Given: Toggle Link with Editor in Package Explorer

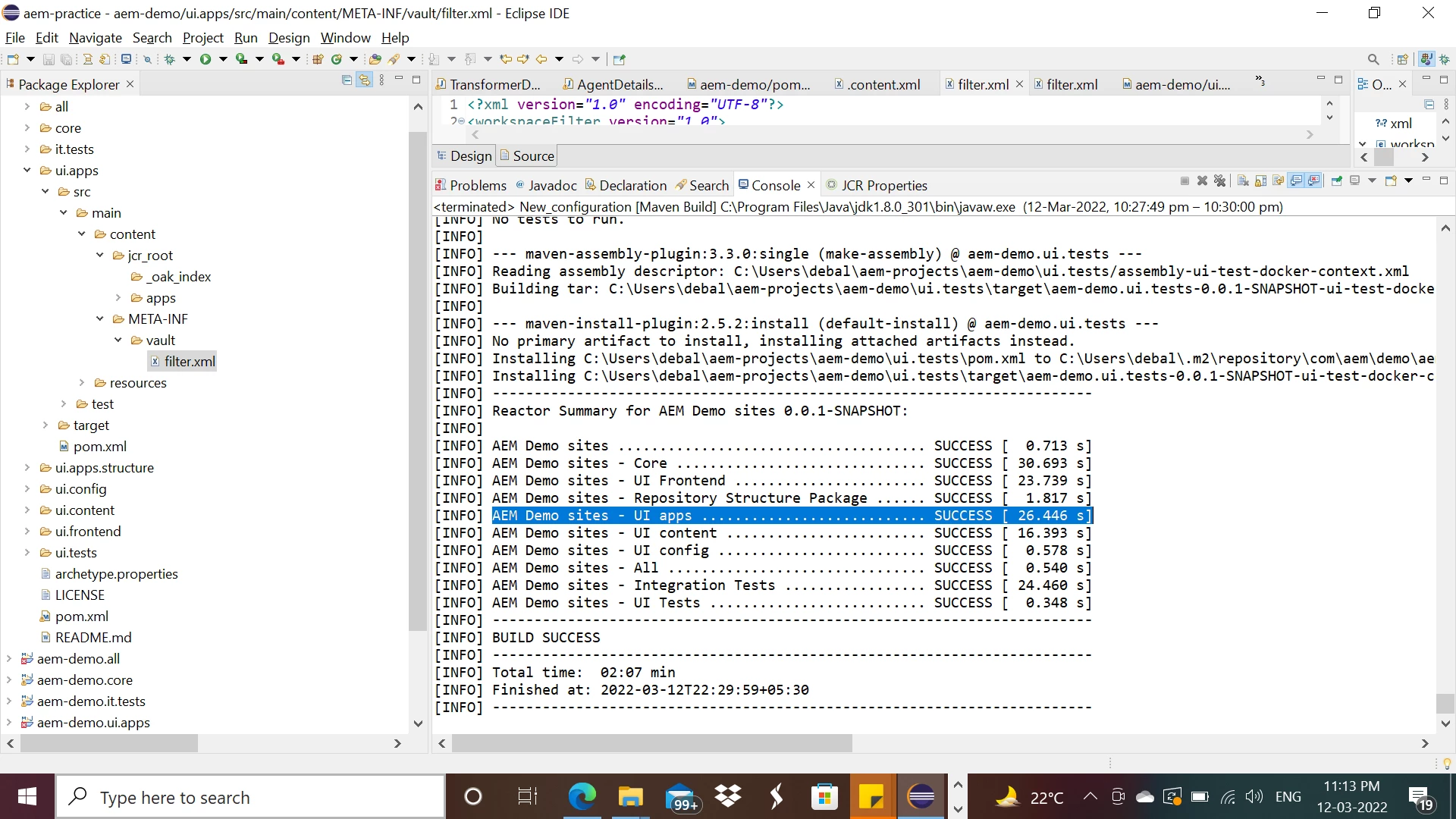Looking at the screenshot, I should tap(365, 80).
